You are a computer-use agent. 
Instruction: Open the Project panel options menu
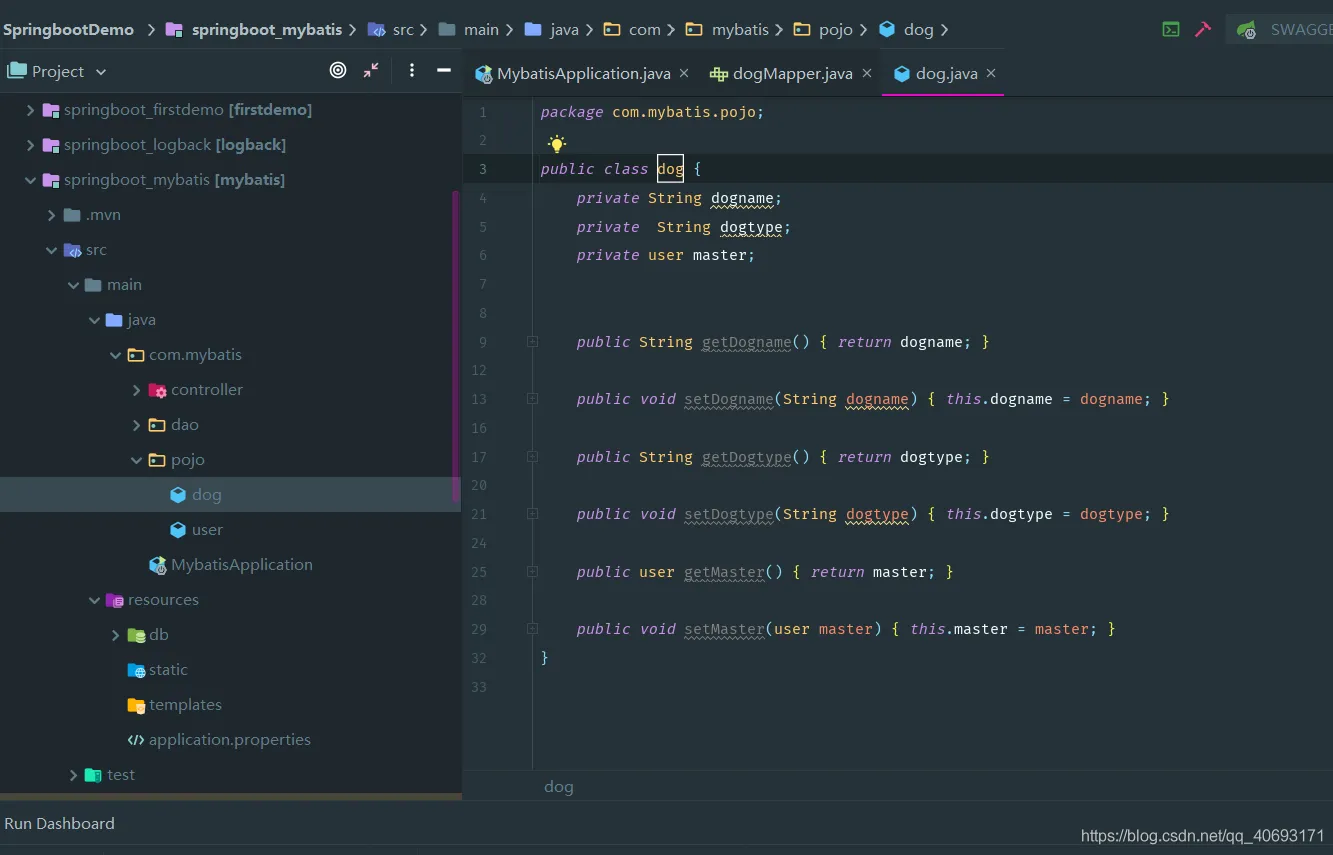coord(412,70)
